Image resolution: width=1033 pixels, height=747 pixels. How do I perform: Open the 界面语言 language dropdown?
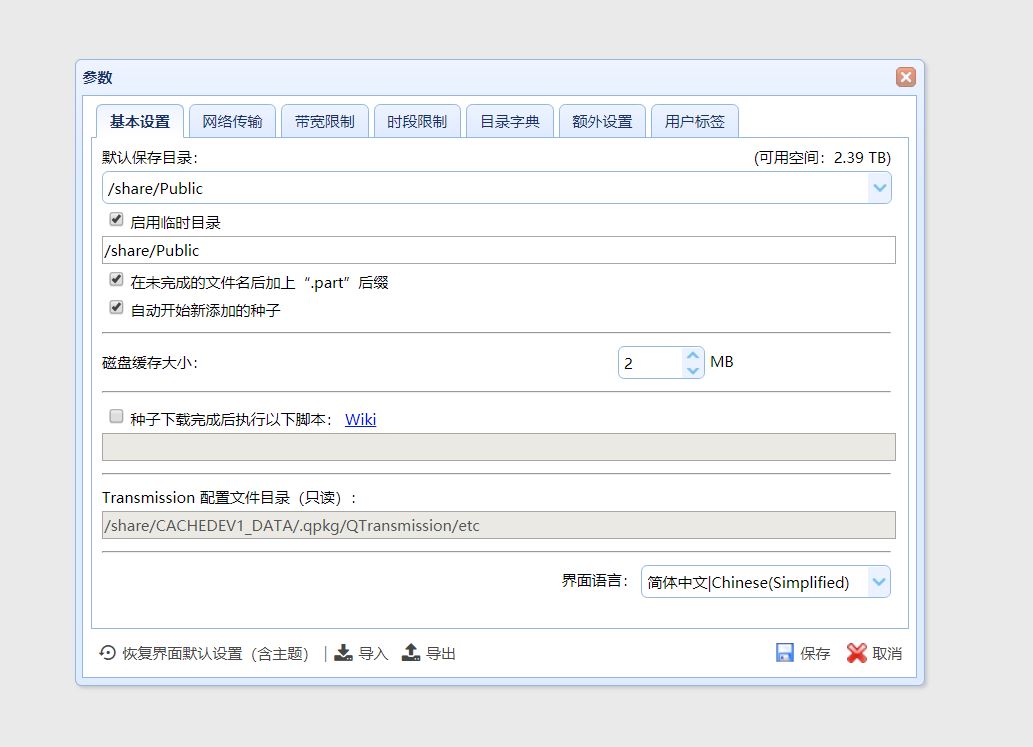(878, 581)
